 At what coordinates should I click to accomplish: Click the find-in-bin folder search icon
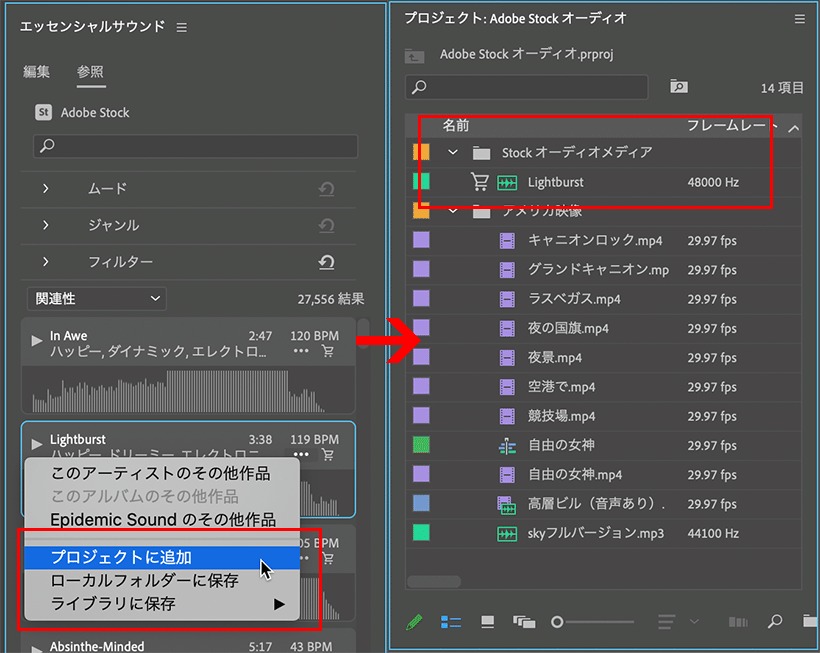tap(679, 86)
